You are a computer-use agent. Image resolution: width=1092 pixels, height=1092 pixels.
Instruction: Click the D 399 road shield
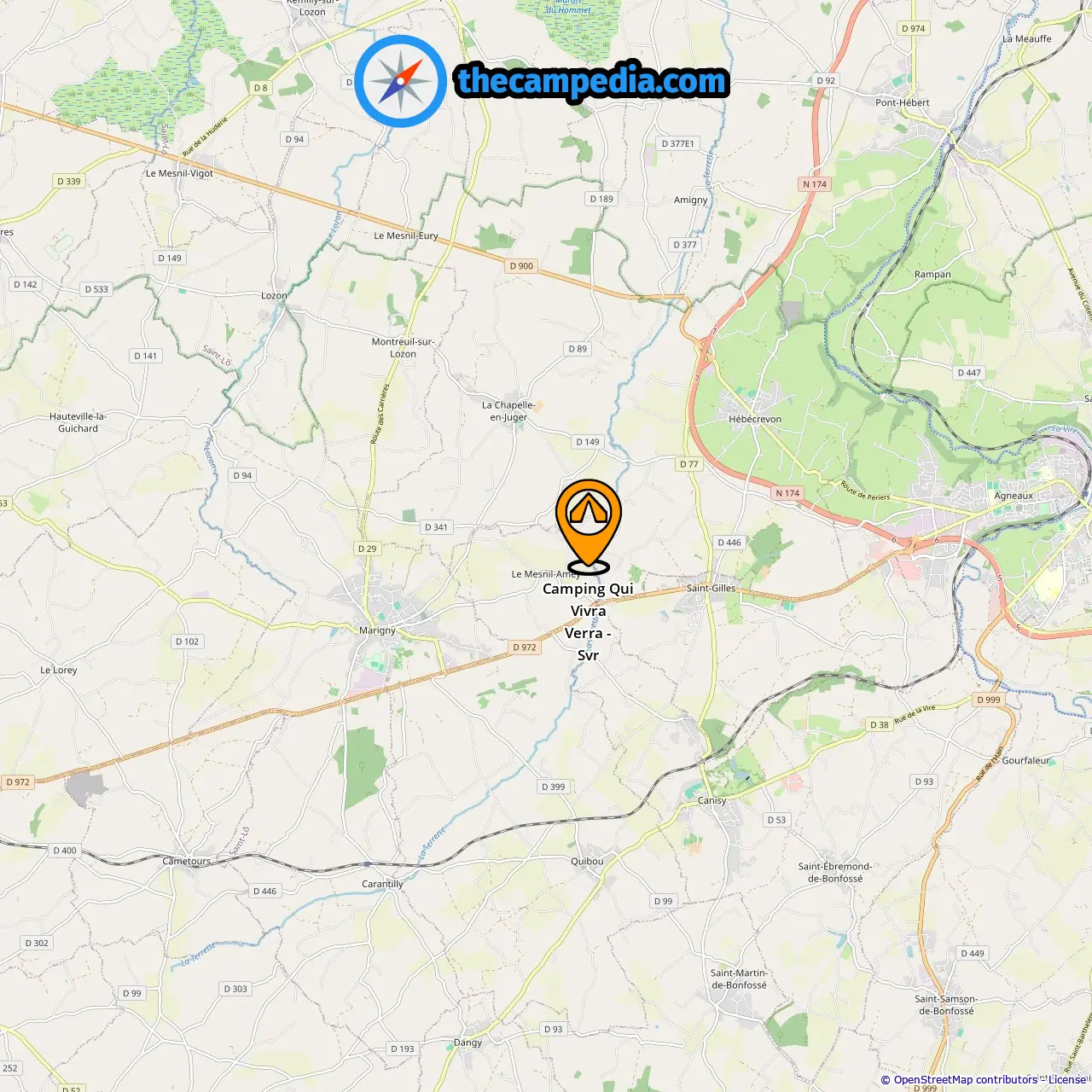(x=553, y=787)
